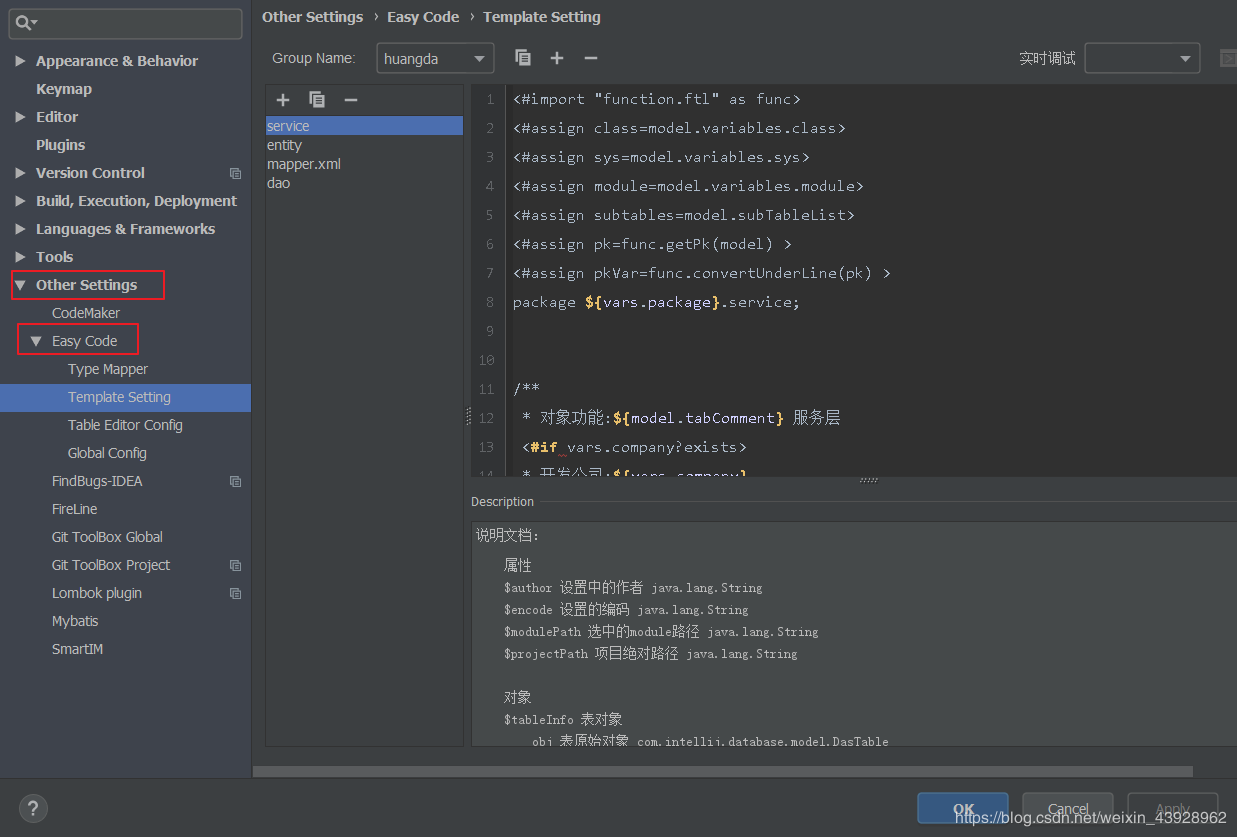The image size is (1237, 837).
Task: Expand Appearance & Behavior section
Action: (x=20, y=61)
